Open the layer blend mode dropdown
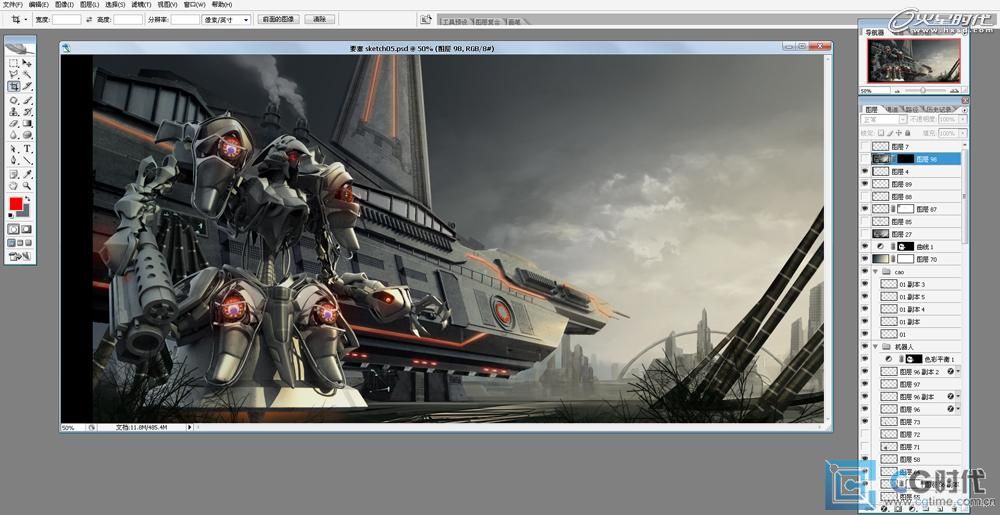Image resolution: width=1000 pixels, height=515 pixels. pos(885,119)
